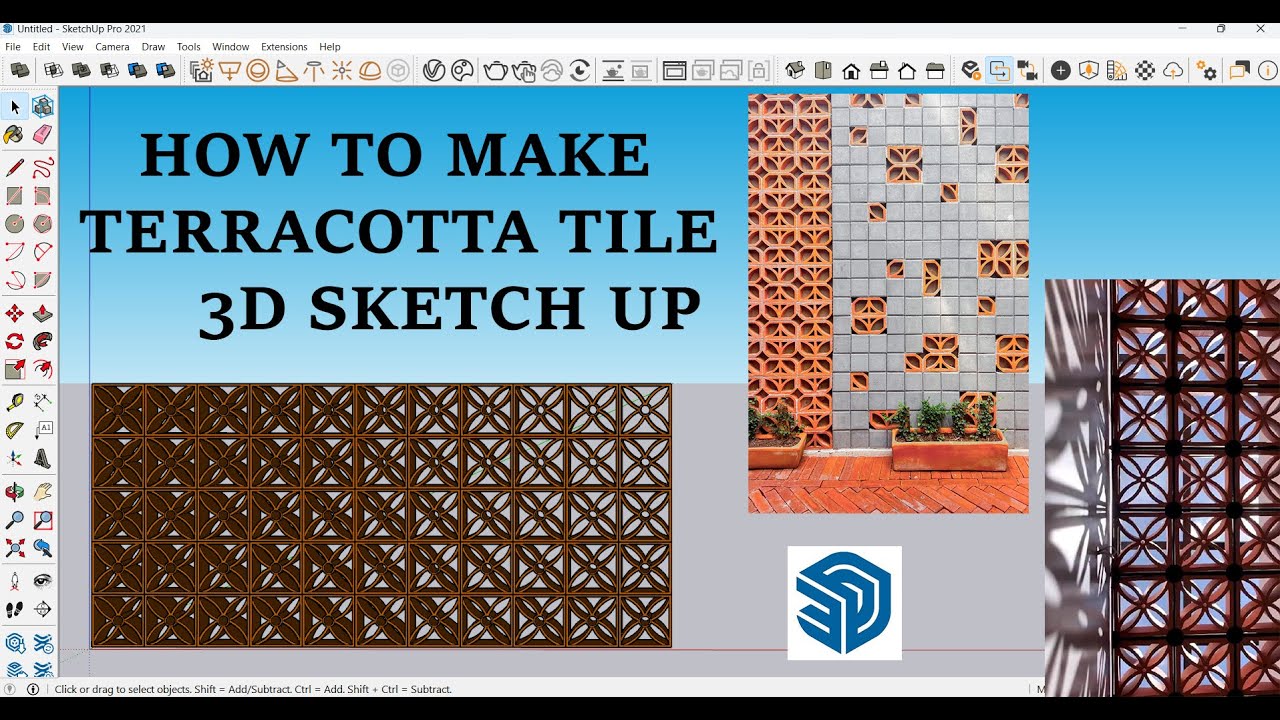Add V-Ray Sphere Light

[x=258, y=71]
